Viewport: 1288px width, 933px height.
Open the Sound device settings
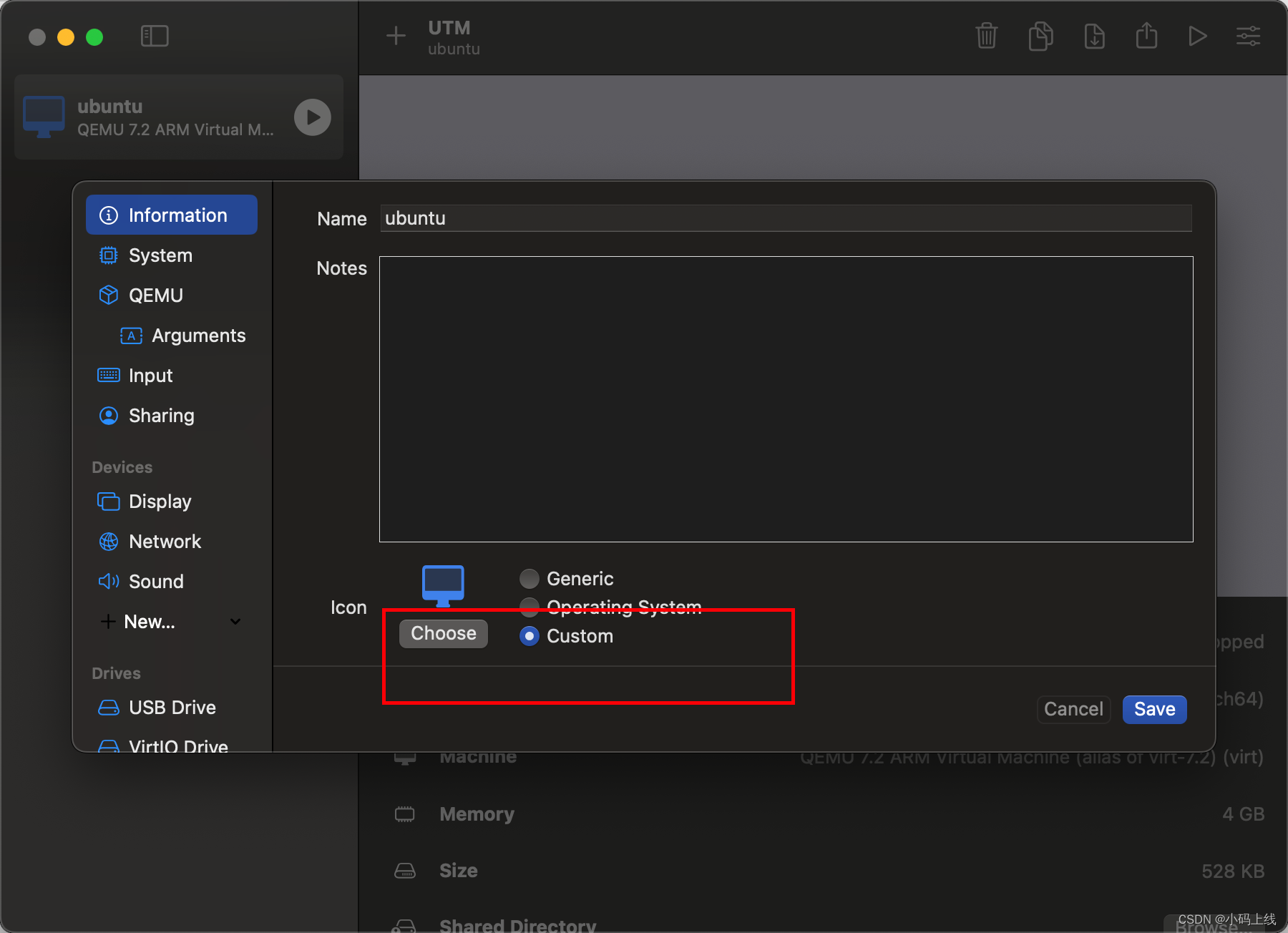coord(172,582)
